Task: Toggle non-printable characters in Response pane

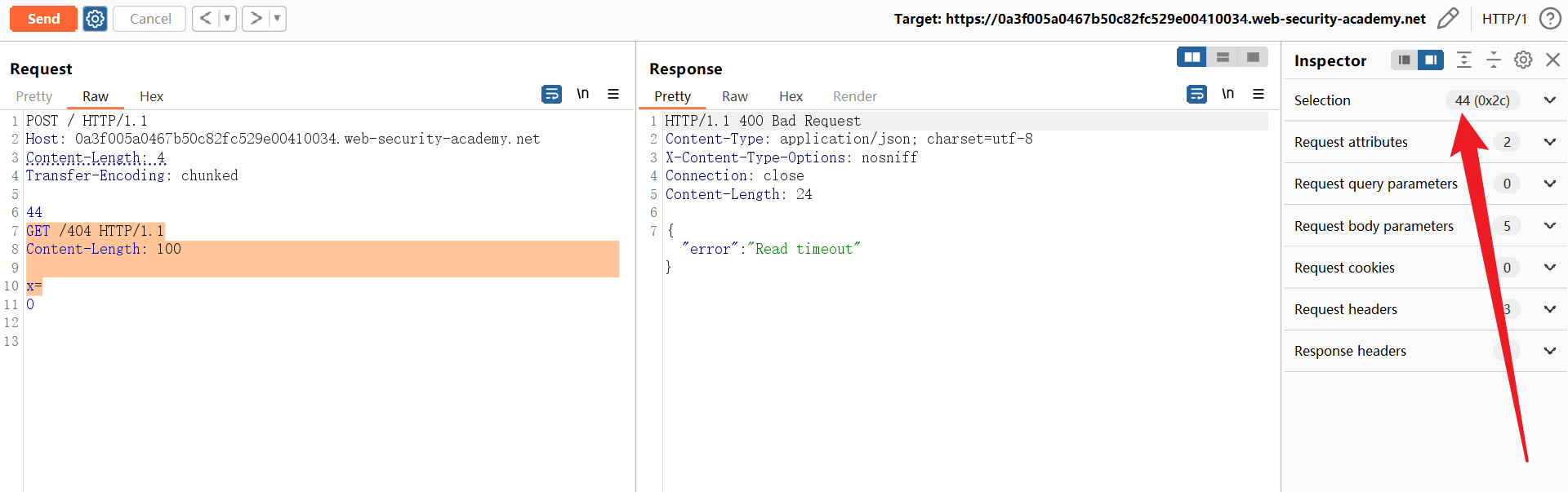Action: [x=1227, y=95]
